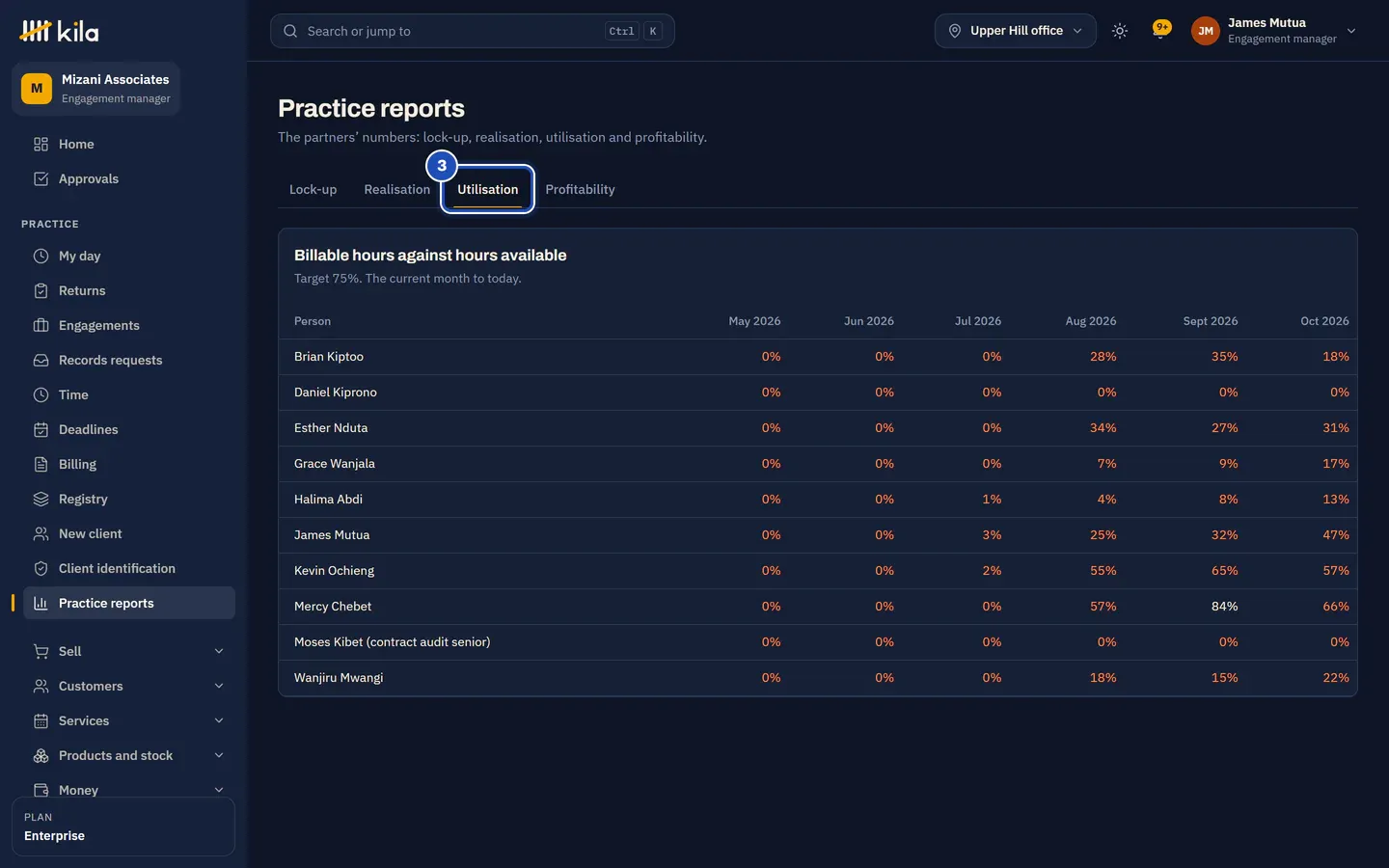Viewport: 1389px width, 868px height.
Task: Click Halima Abdi's 1% Jul value
Action: point(992,500)
